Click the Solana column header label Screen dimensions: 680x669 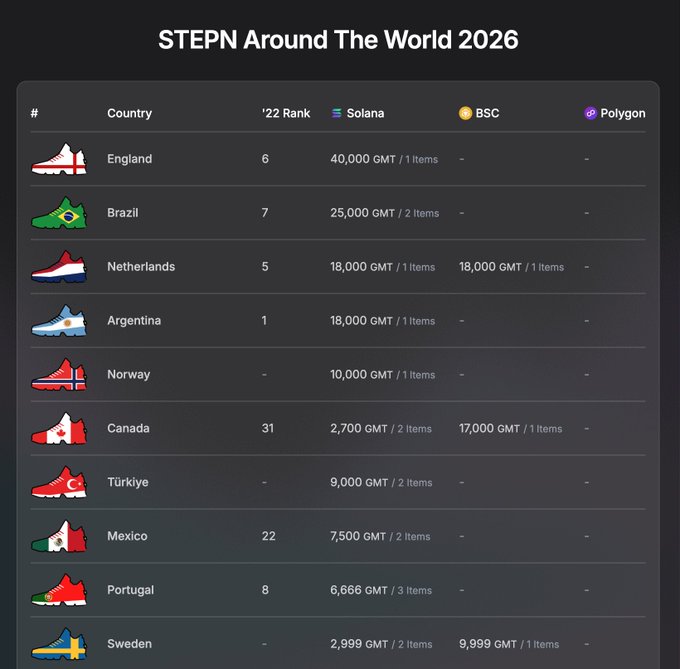point(365,113)
